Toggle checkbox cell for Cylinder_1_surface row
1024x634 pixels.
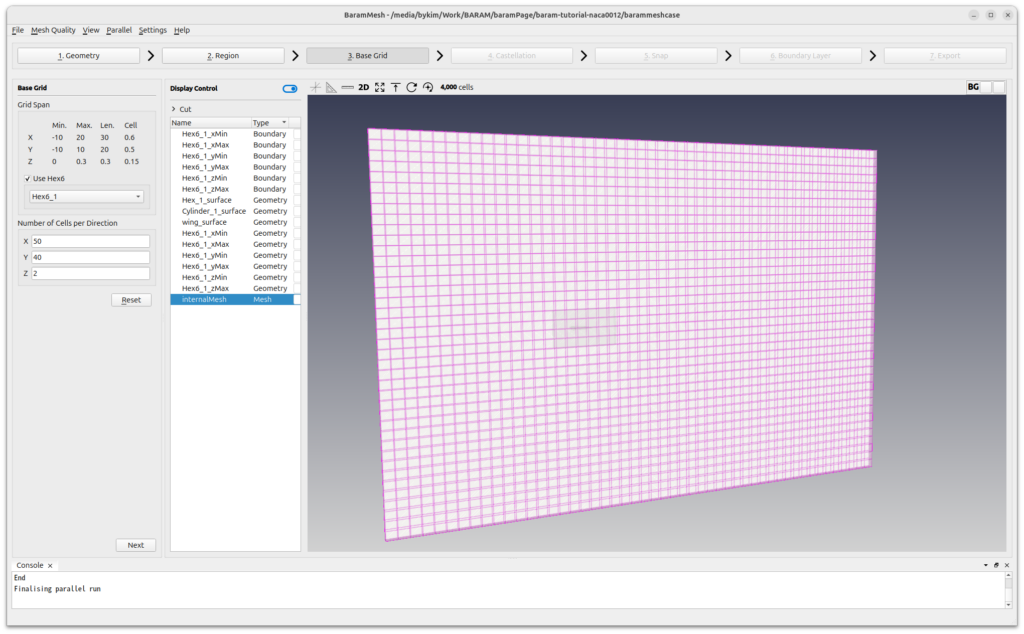coord(296,211)
